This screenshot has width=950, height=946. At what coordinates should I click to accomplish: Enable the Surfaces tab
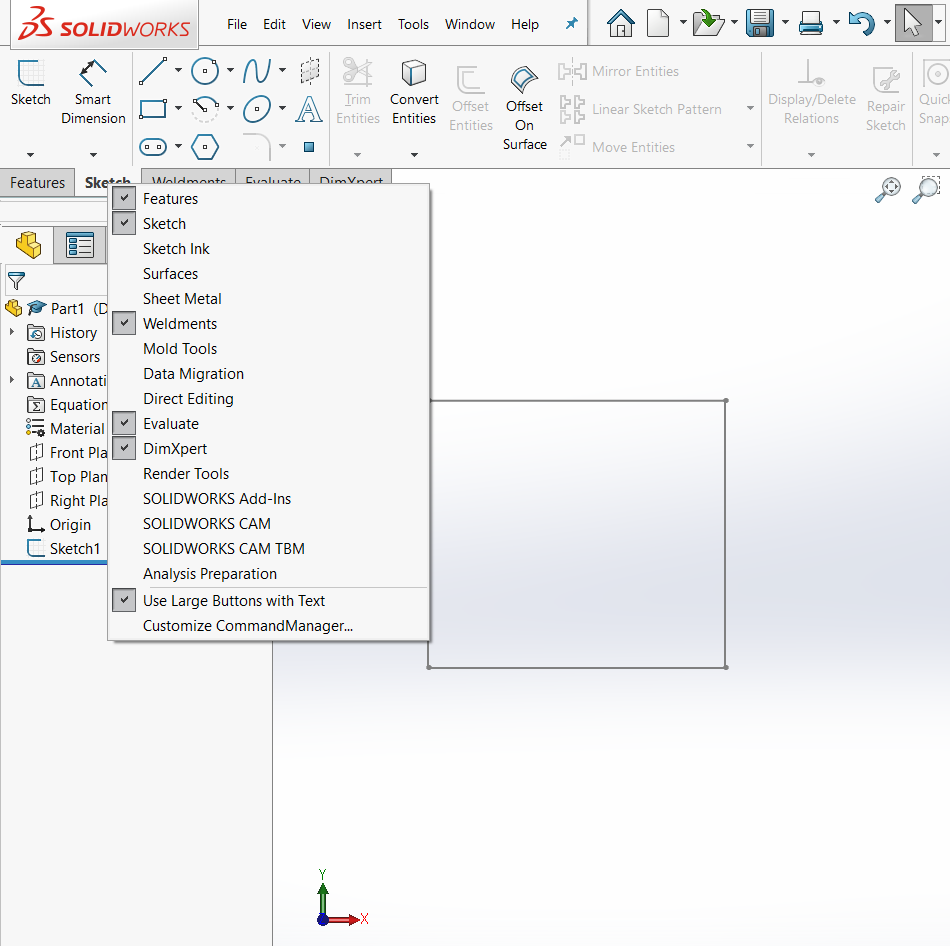(x=268, y=274)
